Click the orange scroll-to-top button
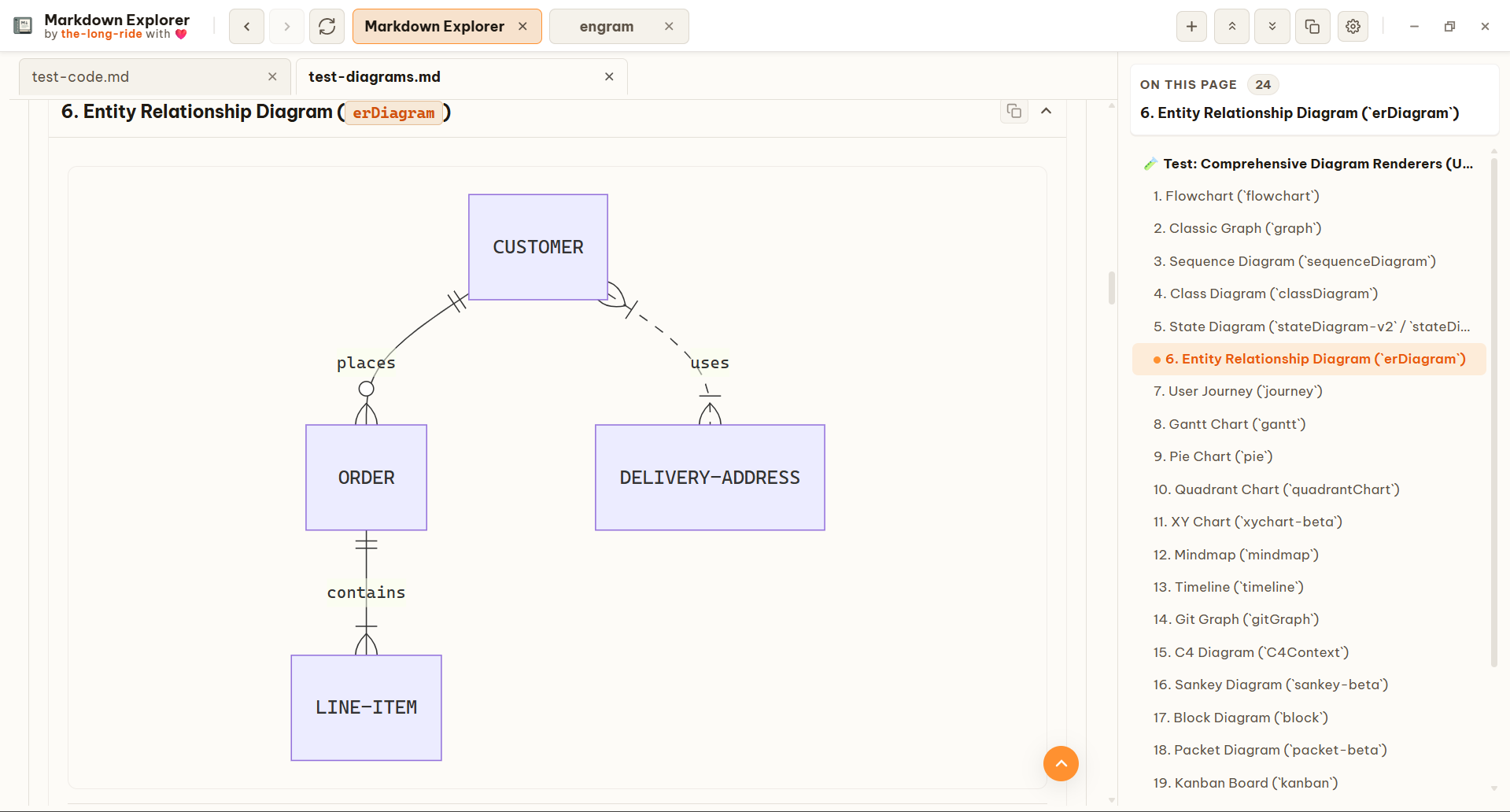This screenshot has width=1510, height=812. tap(1061, 763)
